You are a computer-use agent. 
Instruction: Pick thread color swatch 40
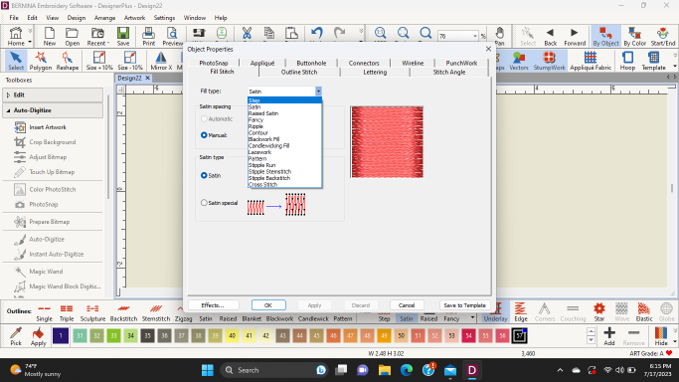[232, 336]
